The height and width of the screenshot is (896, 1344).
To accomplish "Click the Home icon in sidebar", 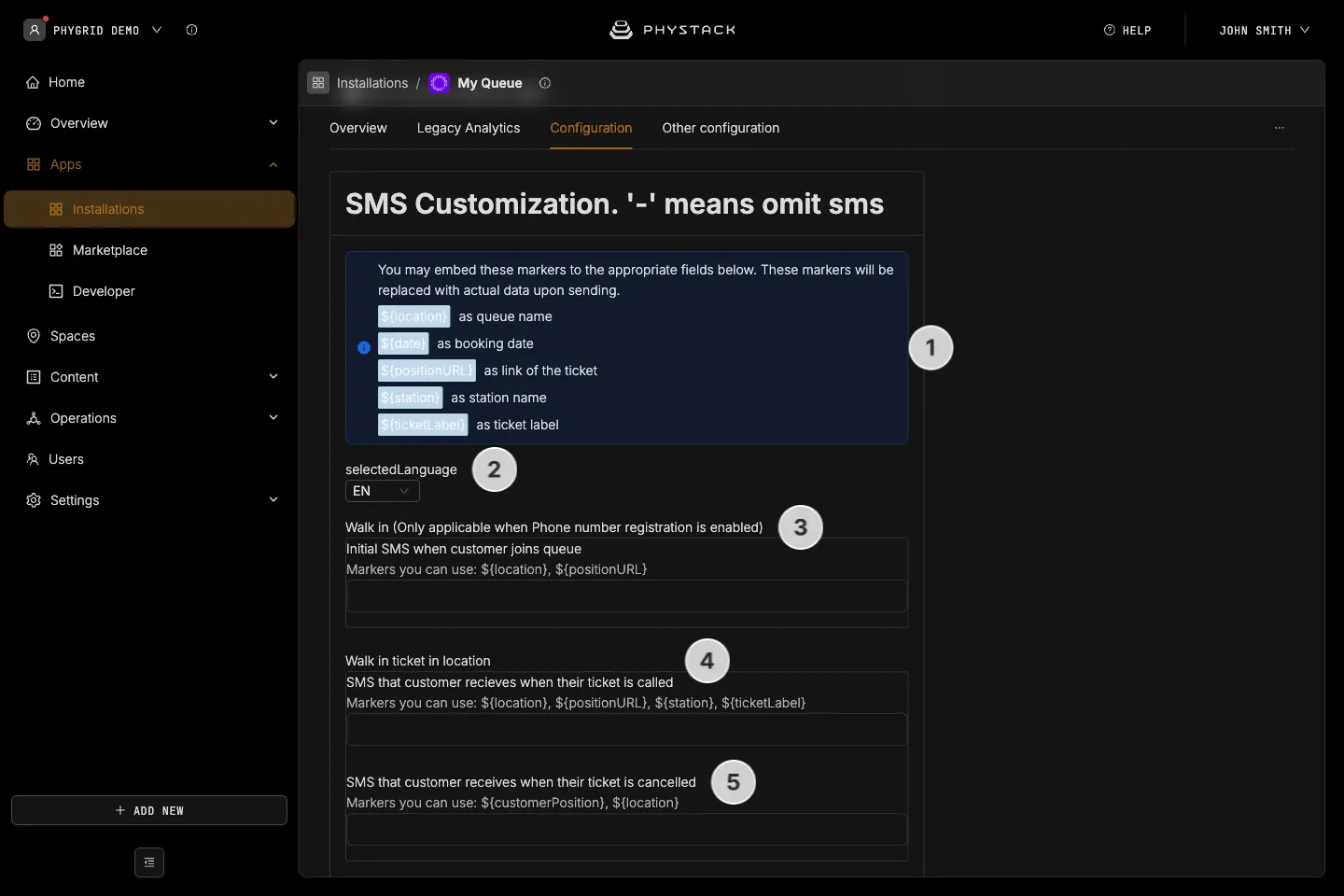I will (33, 82).
